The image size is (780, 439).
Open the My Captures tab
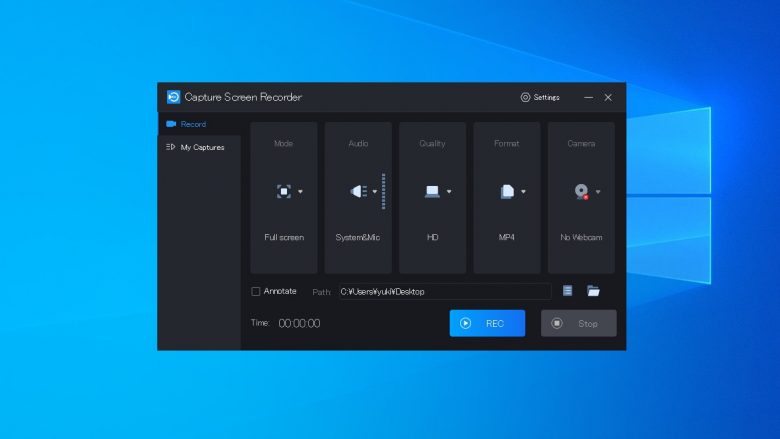199,147
